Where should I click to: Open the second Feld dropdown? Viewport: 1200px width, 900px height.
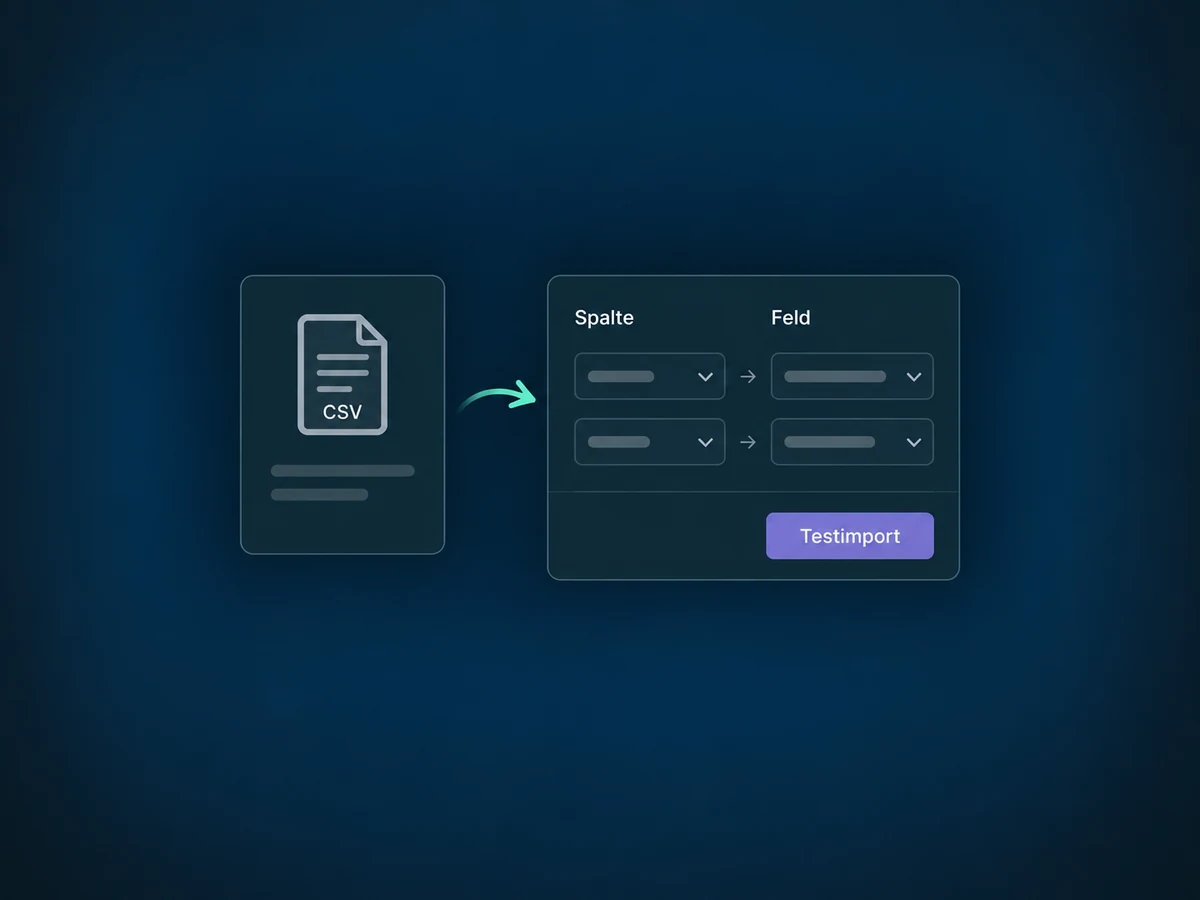[852, 442]
